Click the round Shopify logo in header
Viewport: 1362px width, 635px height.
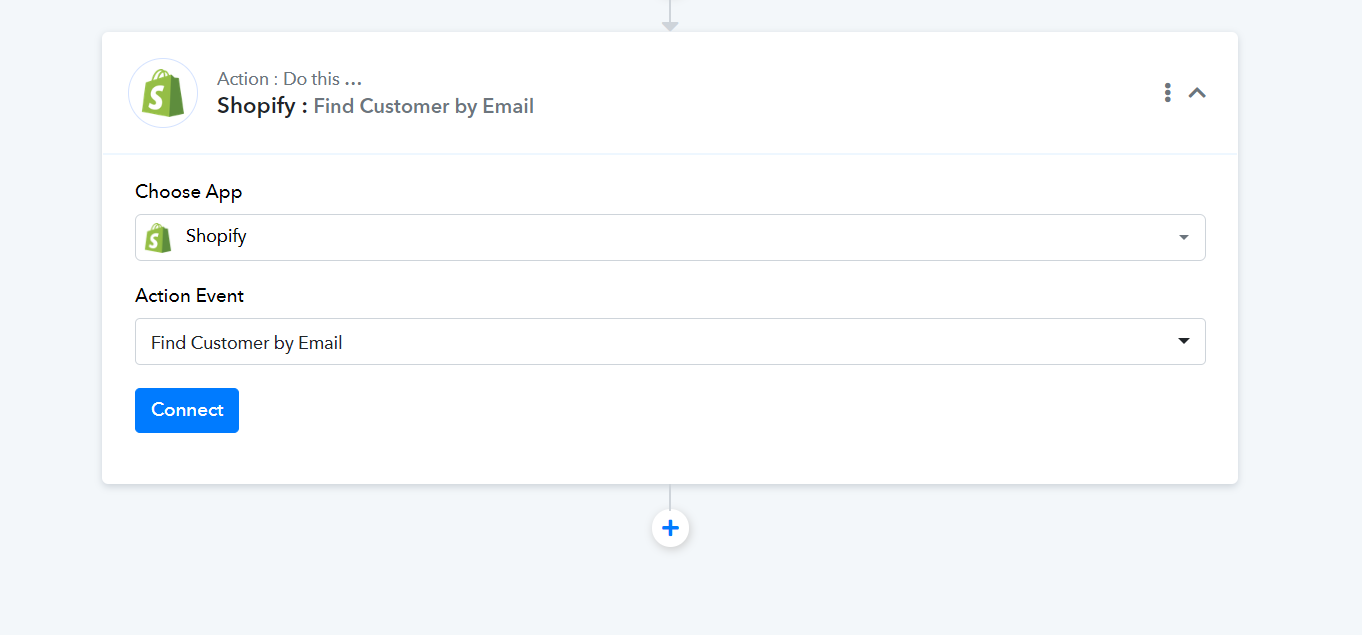coord(163,93)
